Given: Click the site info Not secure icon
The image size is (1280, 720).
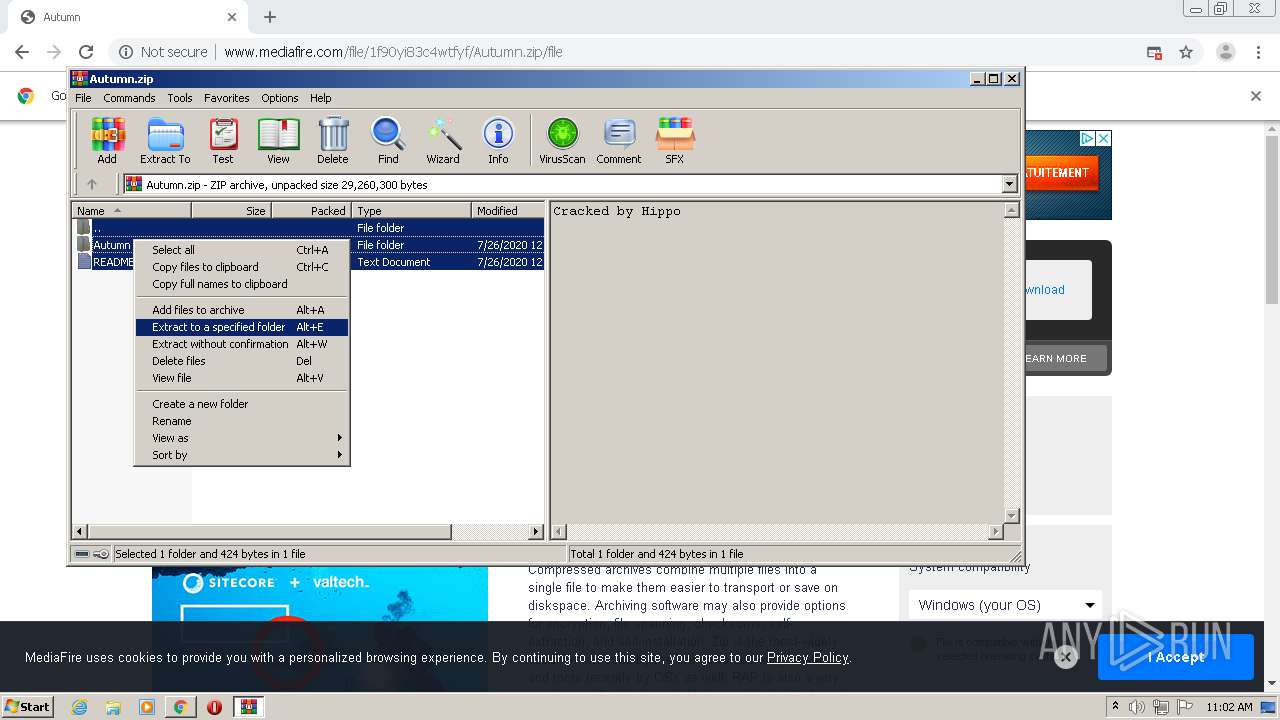Looking at the screenshot, I should pos(126,52).
